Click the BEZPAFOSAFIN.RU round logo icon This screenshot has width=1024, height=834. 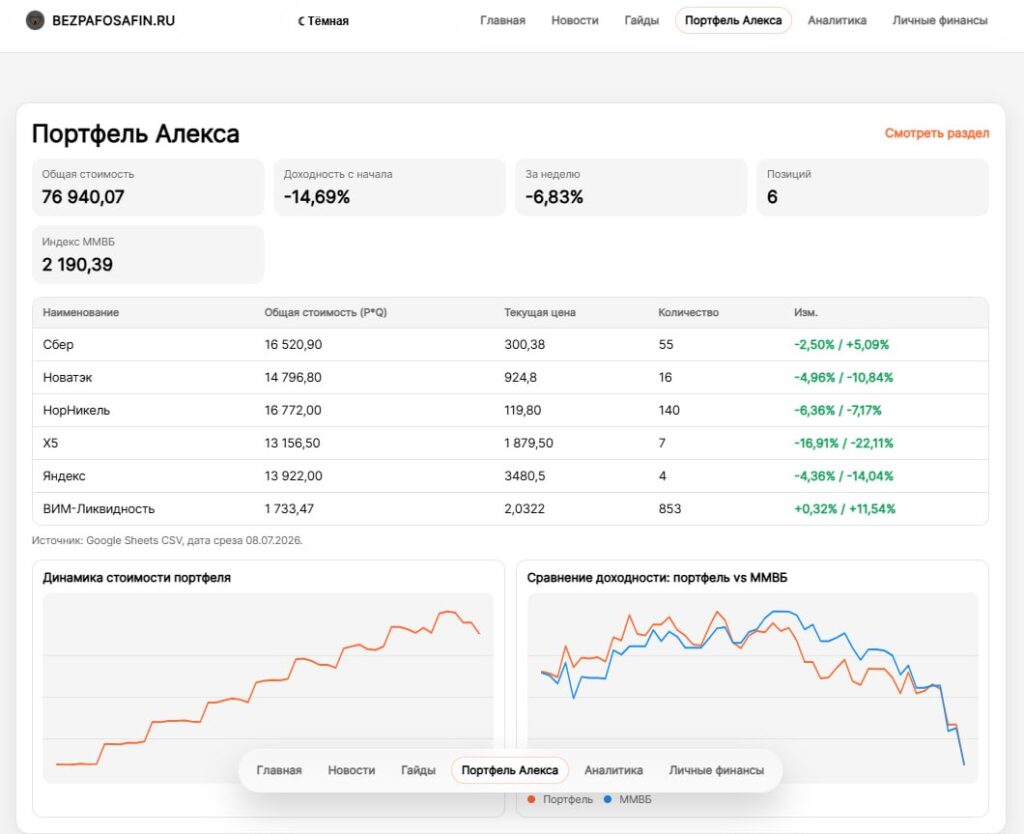(x=35, y=20)
